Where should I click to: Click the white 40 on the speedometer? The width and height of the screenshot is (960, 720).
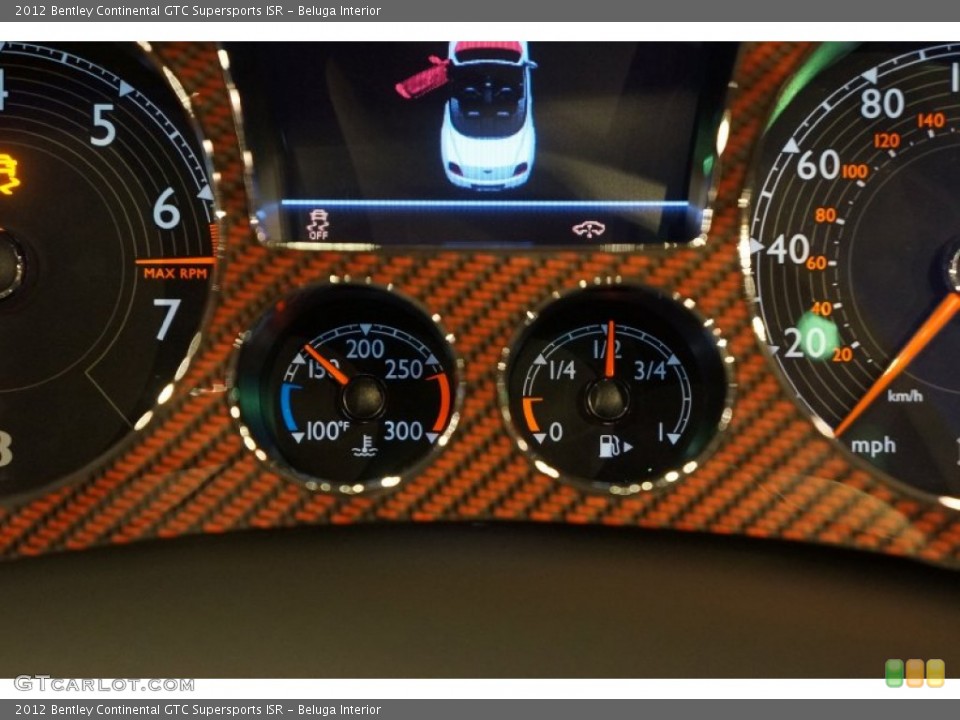pyautogui.click(x=787, y=249)
